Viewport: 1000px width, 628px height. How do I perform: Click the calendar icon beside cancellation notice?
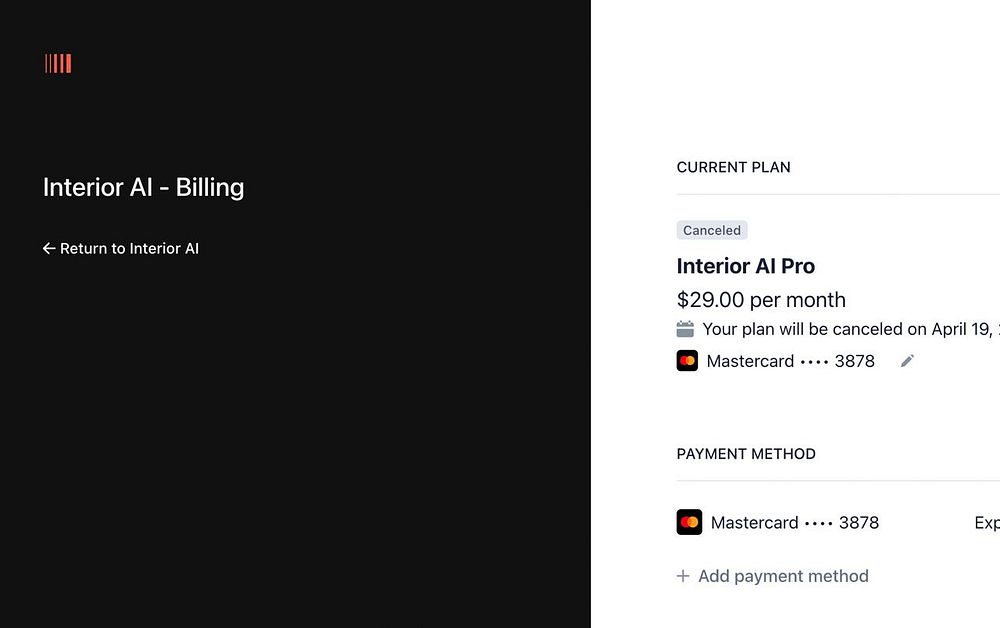[x=685, y=329]
